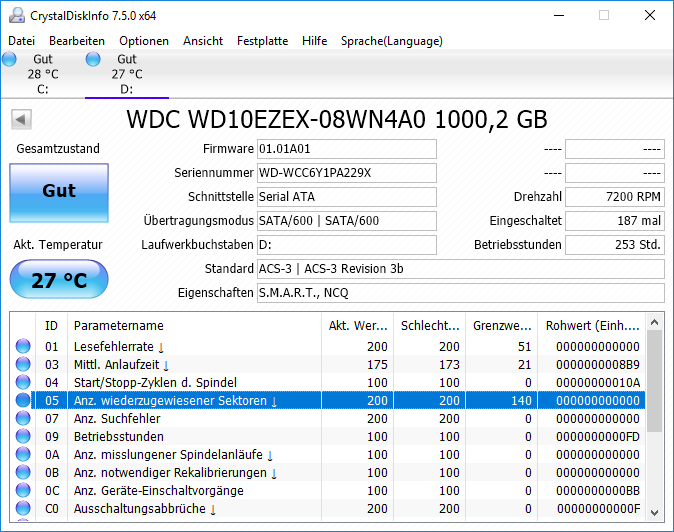Click the CrystalDiskInfo app icon in title bar
This screenshot has height=532, width=674.
[x=17, y=15]
